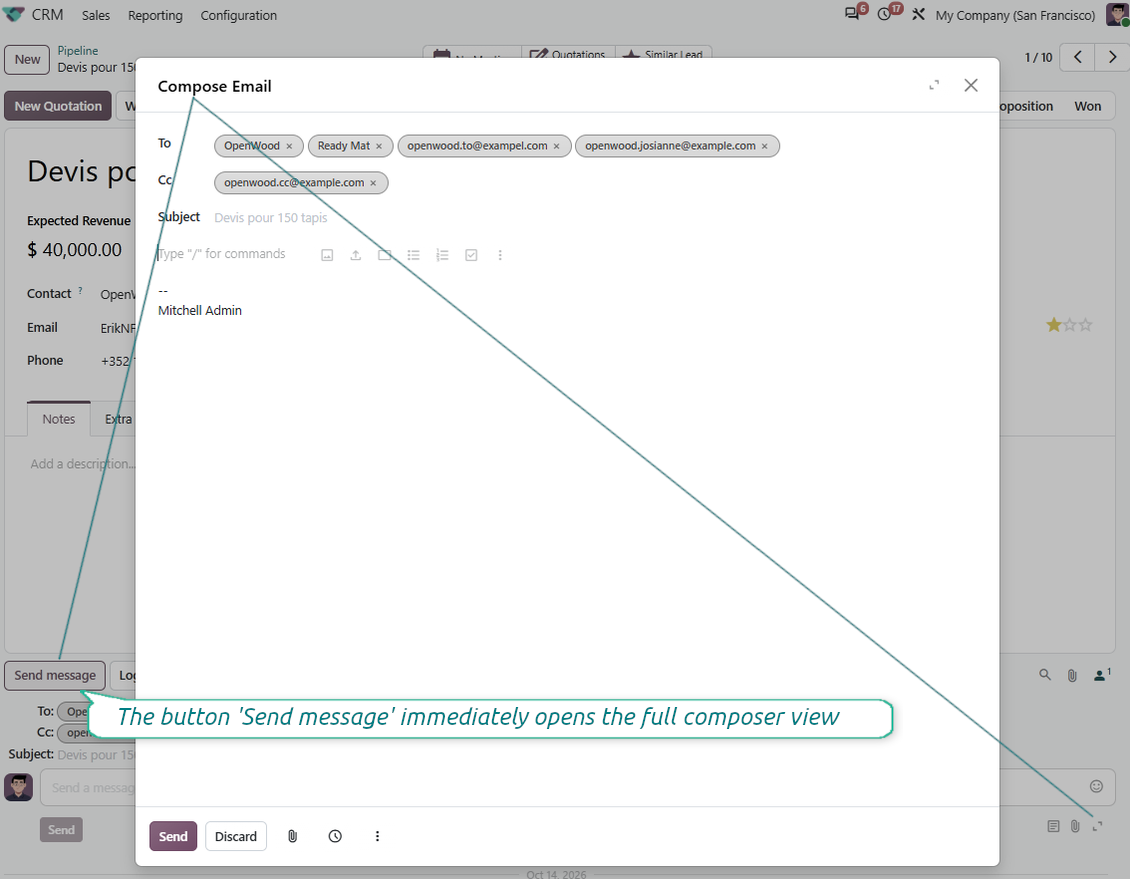Remove OpenWood recipient tag

(x=290, y=146)
